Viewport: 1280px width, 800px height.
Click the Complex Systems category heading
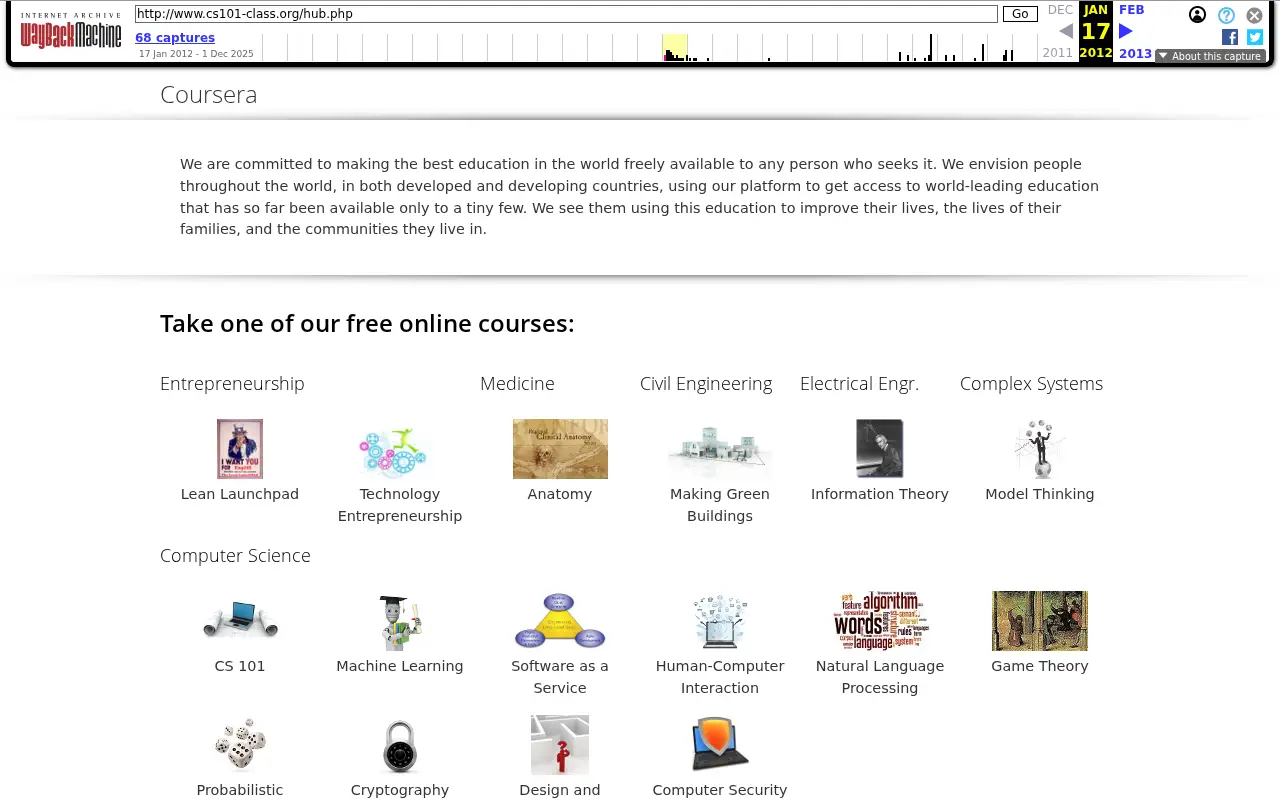tap(1031, 384)
